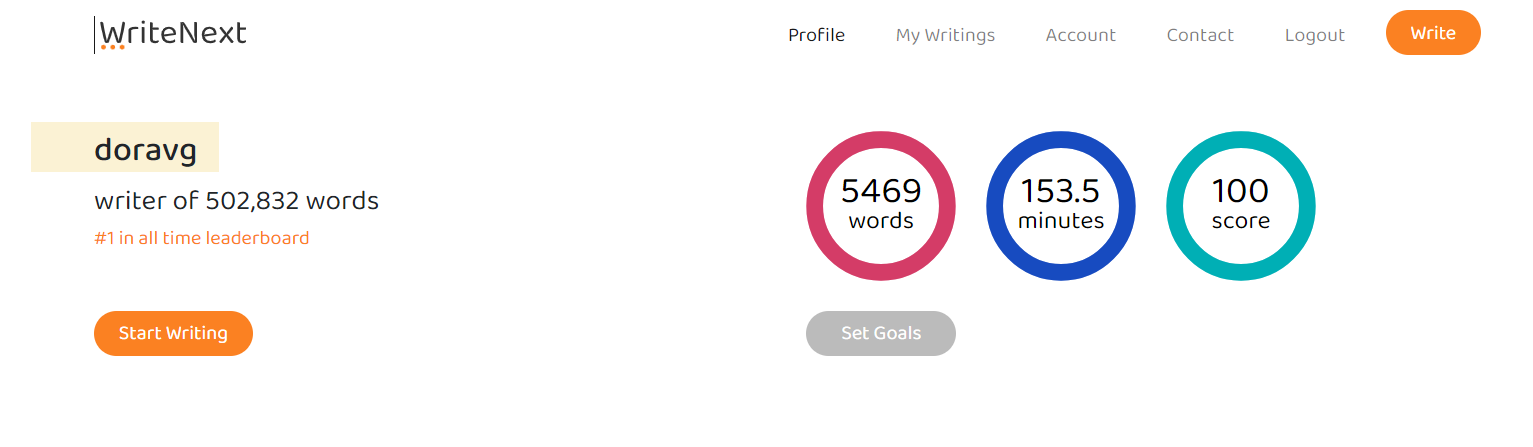The height and width of the screenshot is (447, 1533).
Task: Open Set Goals
Action: [x=880, y=333]
